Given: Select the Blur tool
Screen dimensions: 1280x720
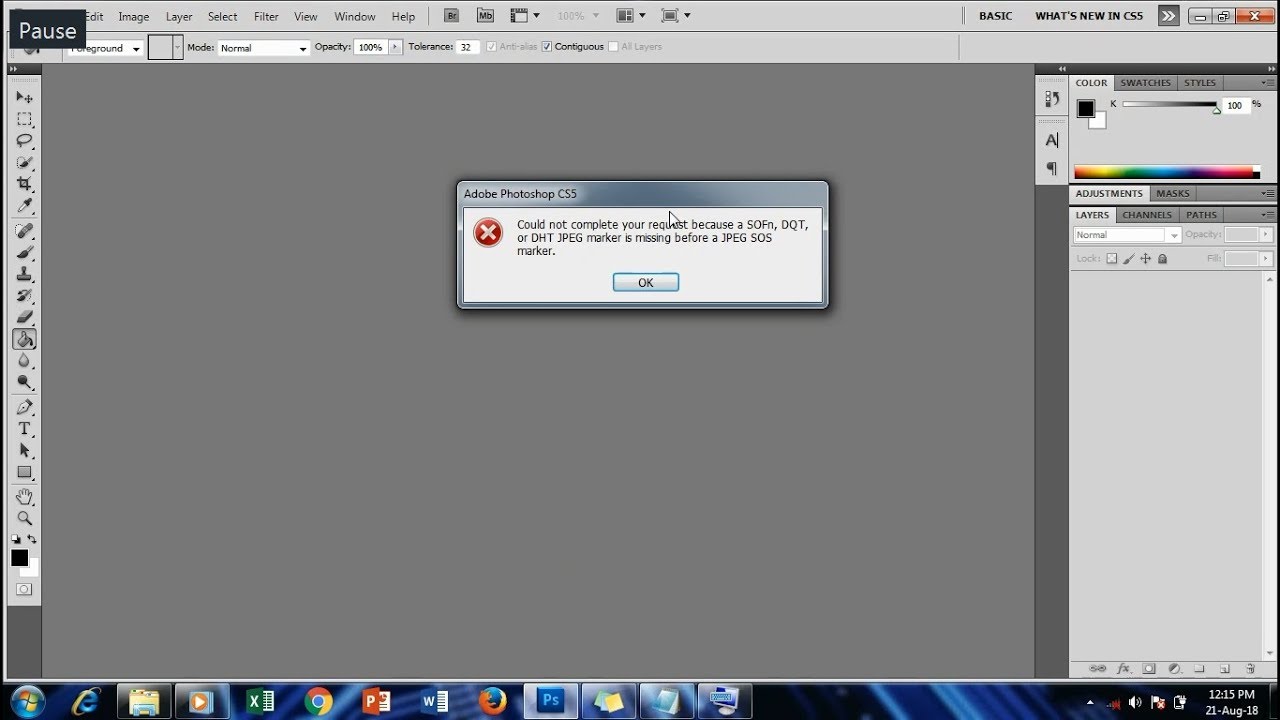Looking at the screenshot, I should (25, 361).
